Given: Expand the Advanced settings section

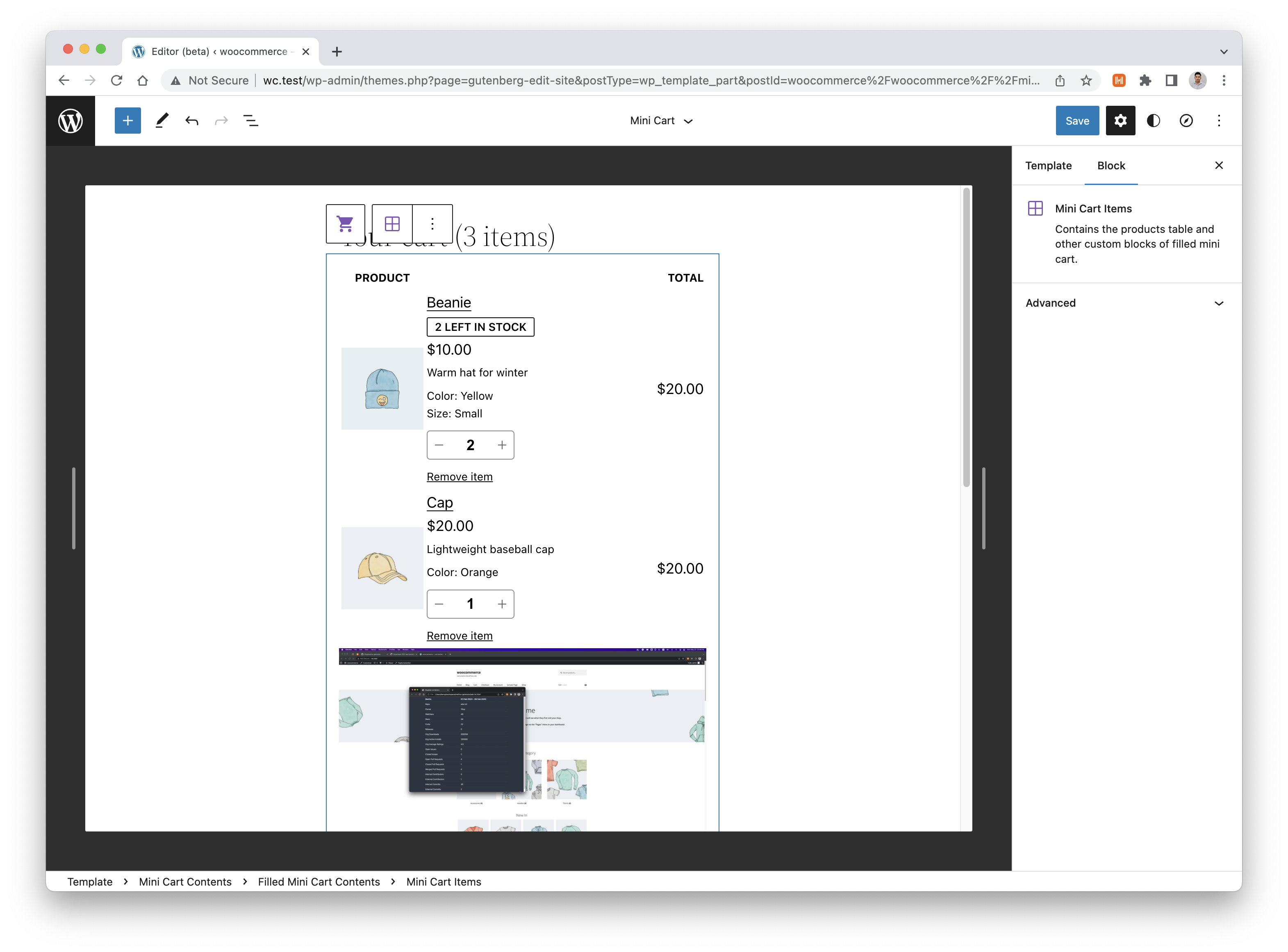Looking at the screenshot, I should coord(1125,303).
